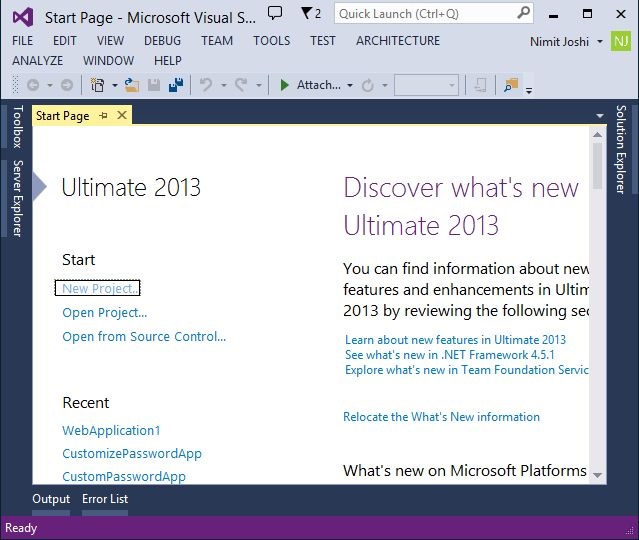Viewport: 639px width, 540px height.
Task: Expand the Server Explorer side tab
Action: click(x=17, y=198)
